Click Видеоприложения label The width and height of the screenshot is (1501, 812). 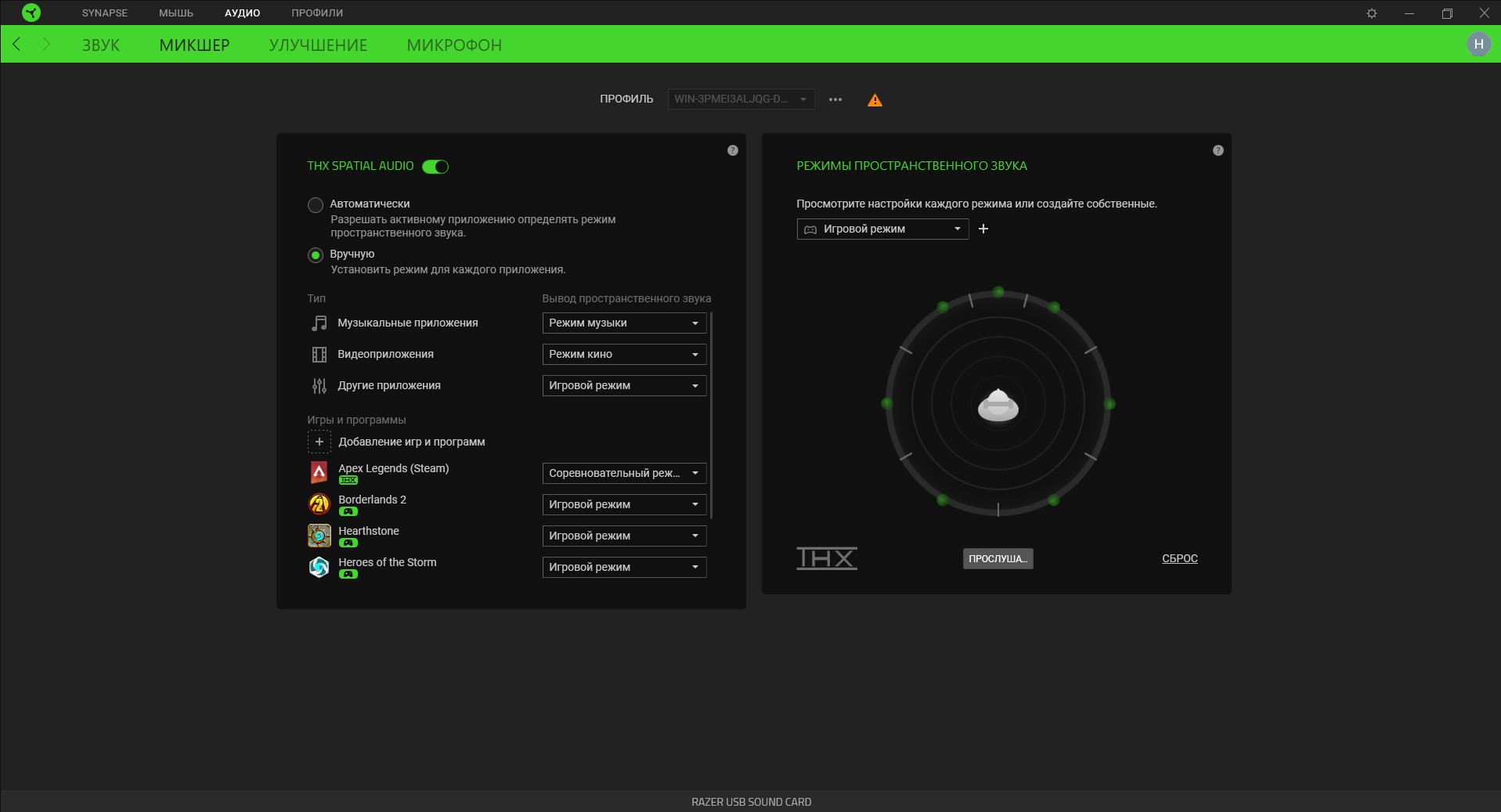pyautogui.click(x=385, y=354)
